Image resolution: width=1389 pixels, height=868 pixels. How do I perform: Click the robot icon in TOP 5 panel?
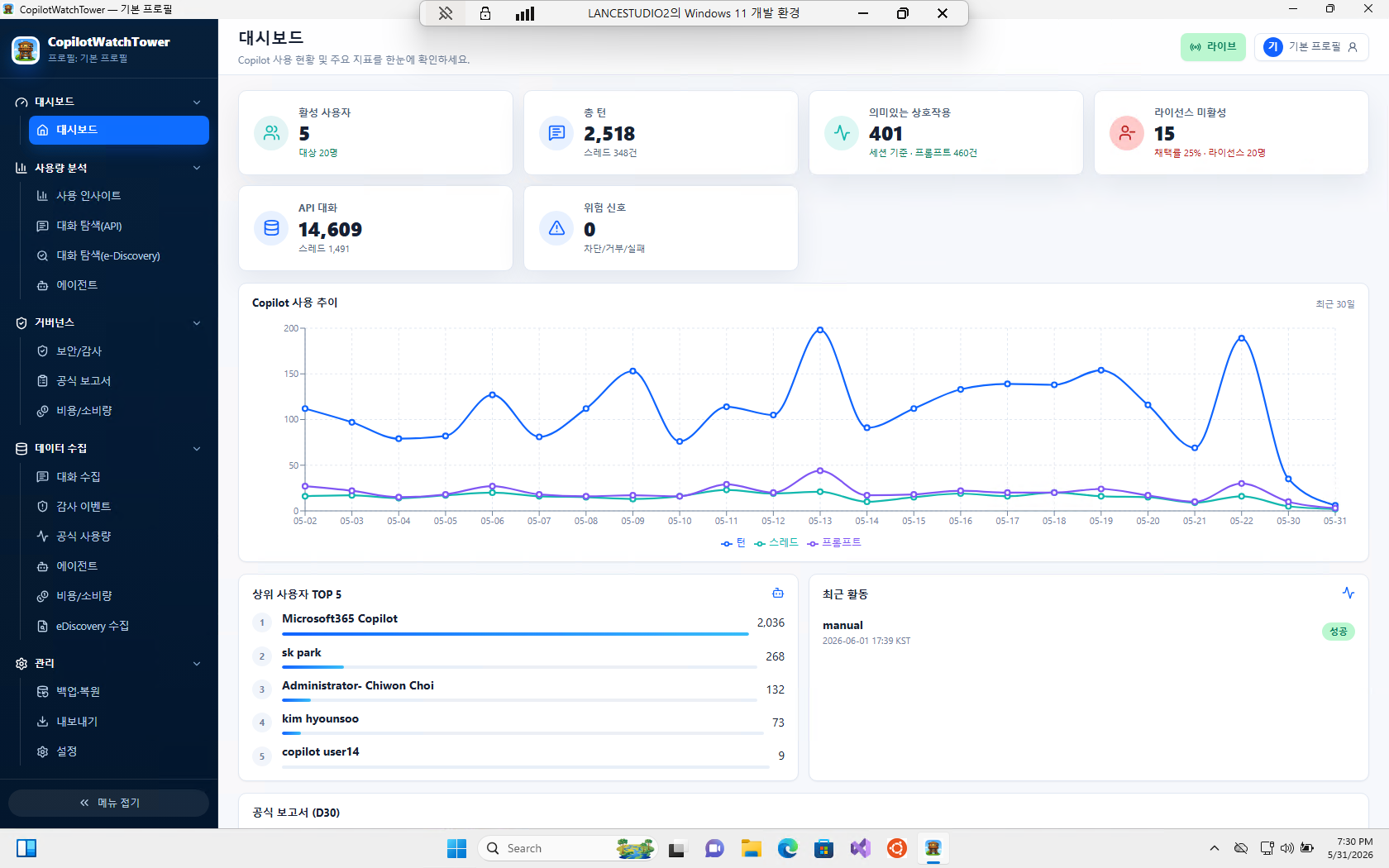[x=777, y=594]
